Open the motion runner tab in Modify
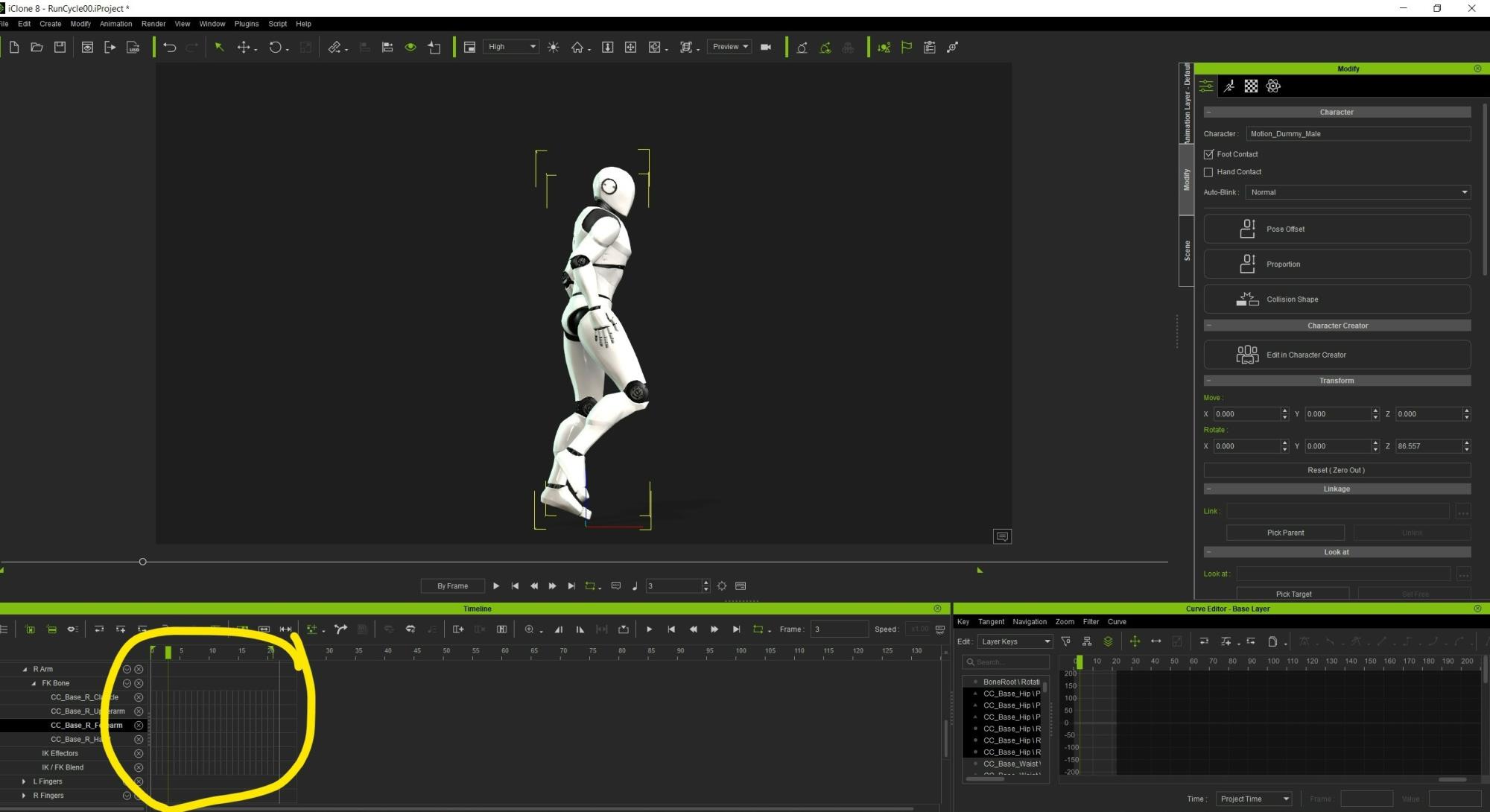This screenshot has height=812, width=1490. click(x=1229, y=86)
